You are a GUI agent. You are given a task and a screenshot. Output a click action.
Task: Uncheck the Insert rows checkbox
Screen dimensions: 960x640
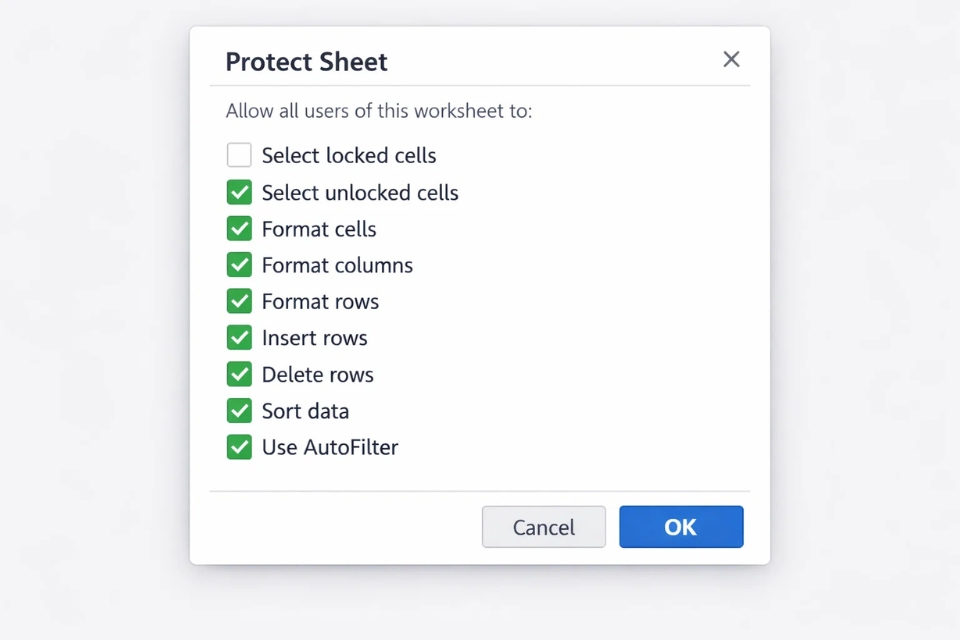(x=239, y=338)
